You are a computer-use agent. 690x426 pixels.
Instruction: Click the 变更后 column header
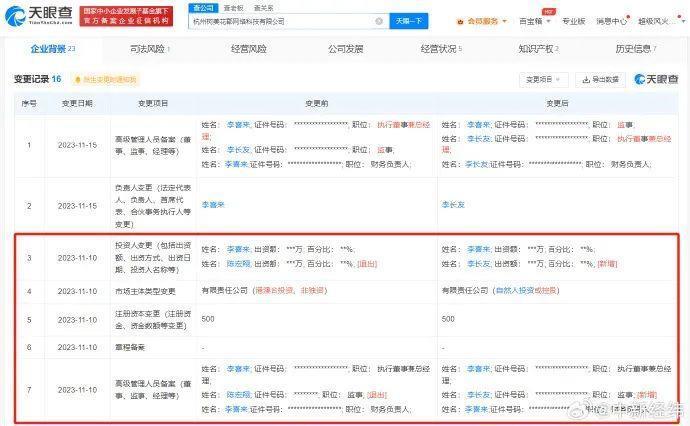(557, 103)
